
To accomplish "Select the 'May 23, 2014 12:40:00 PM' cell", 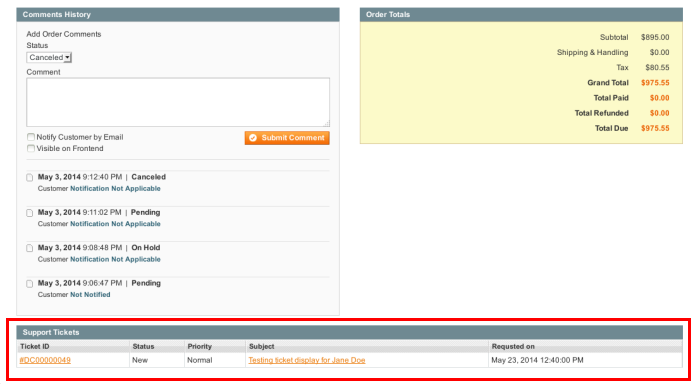I will pyautogui.click(x=586, y=360).
